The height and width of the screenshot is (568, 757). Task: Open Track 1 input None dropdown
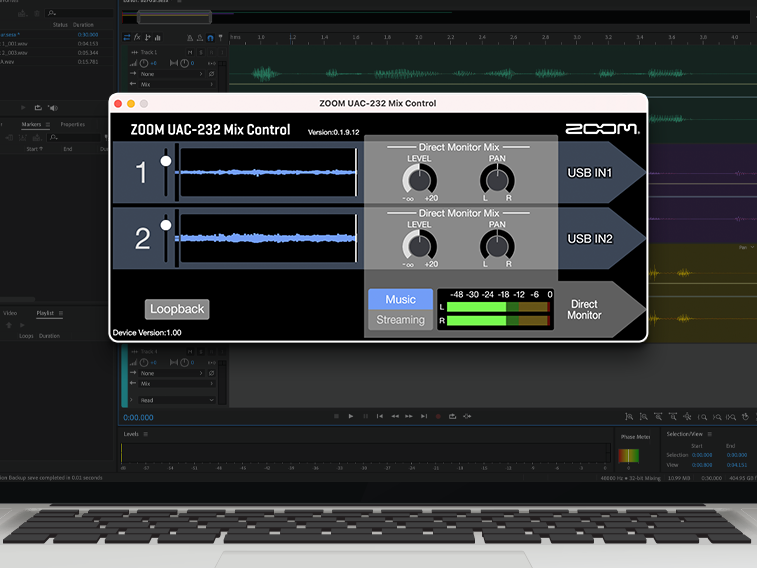coord(171,74)
